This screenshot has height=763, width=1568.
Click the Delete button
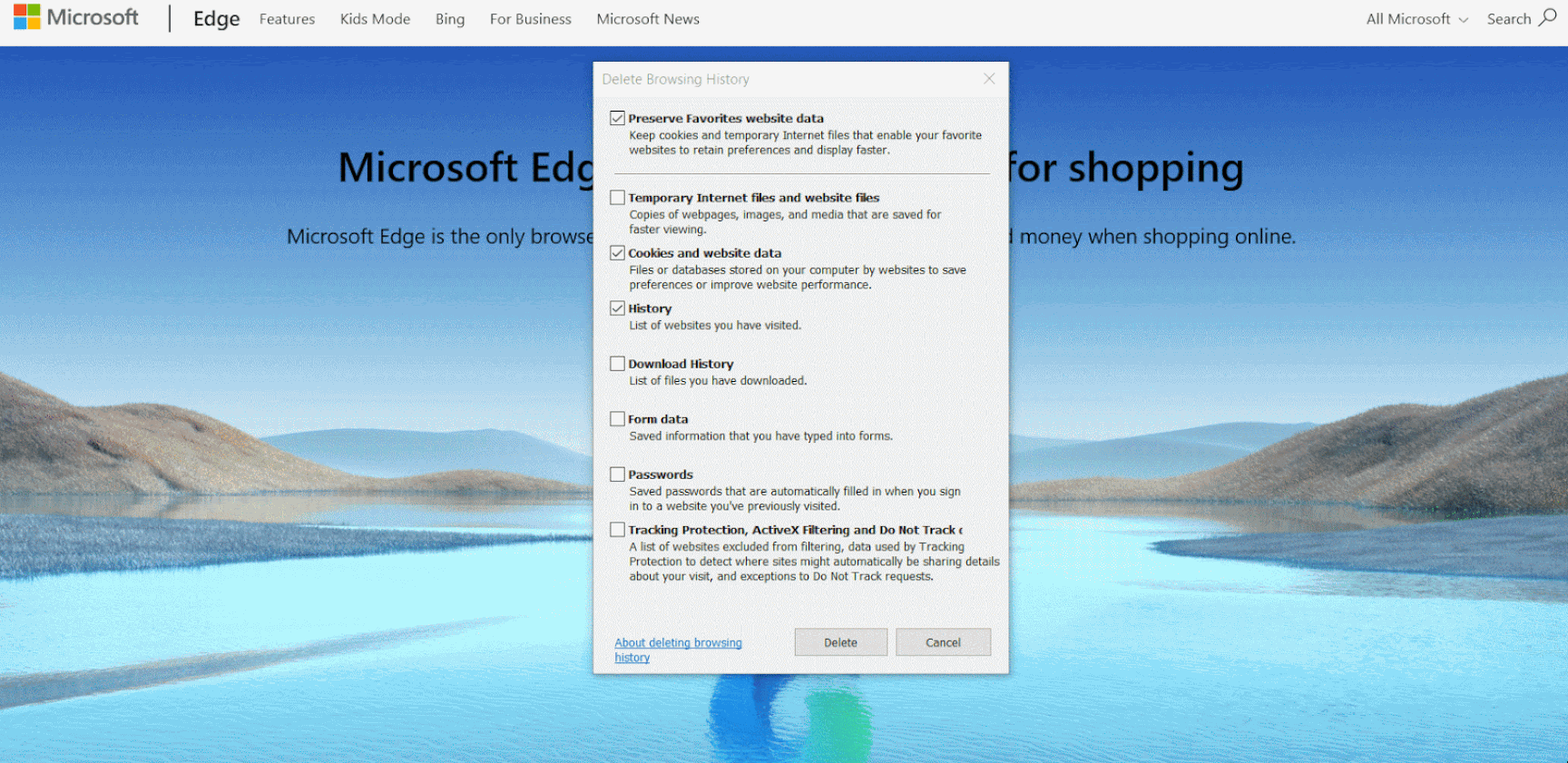click(x=840, y=642)
